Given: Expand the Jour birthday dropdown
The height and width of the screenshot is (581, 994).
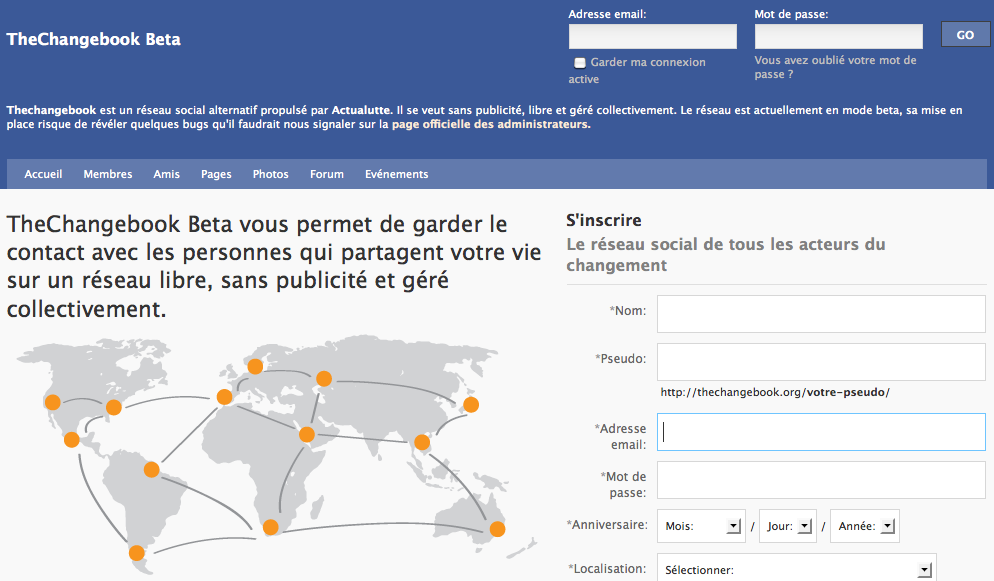Looking at the screenshot, I should pos(787,526).
